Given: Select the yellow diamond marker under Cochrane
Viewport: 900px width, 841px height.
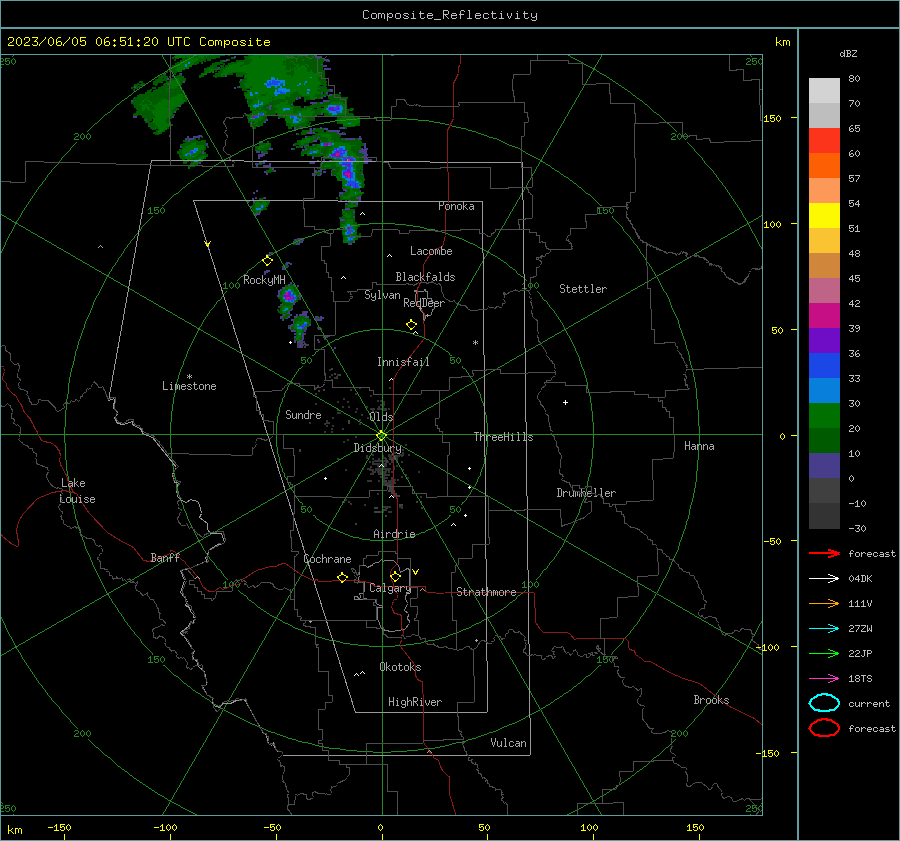Looking at the screenshot, I should (x=342, y=577).
